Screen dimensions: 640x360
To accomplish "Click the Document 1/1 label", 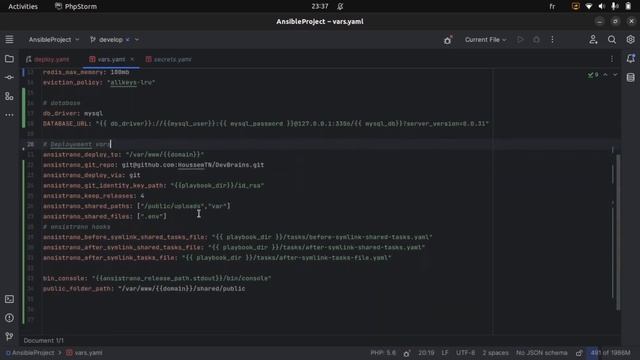I will 43,340.
